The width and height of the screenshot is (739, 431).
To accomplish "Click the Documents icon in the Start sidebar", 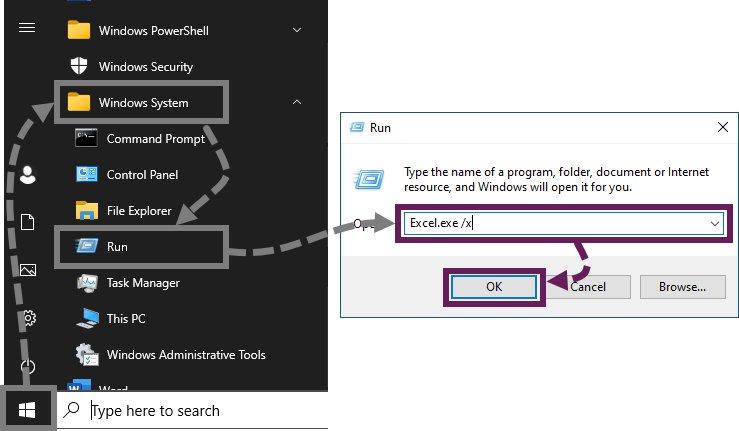I will pyautogui.click(x=28, y=222).
